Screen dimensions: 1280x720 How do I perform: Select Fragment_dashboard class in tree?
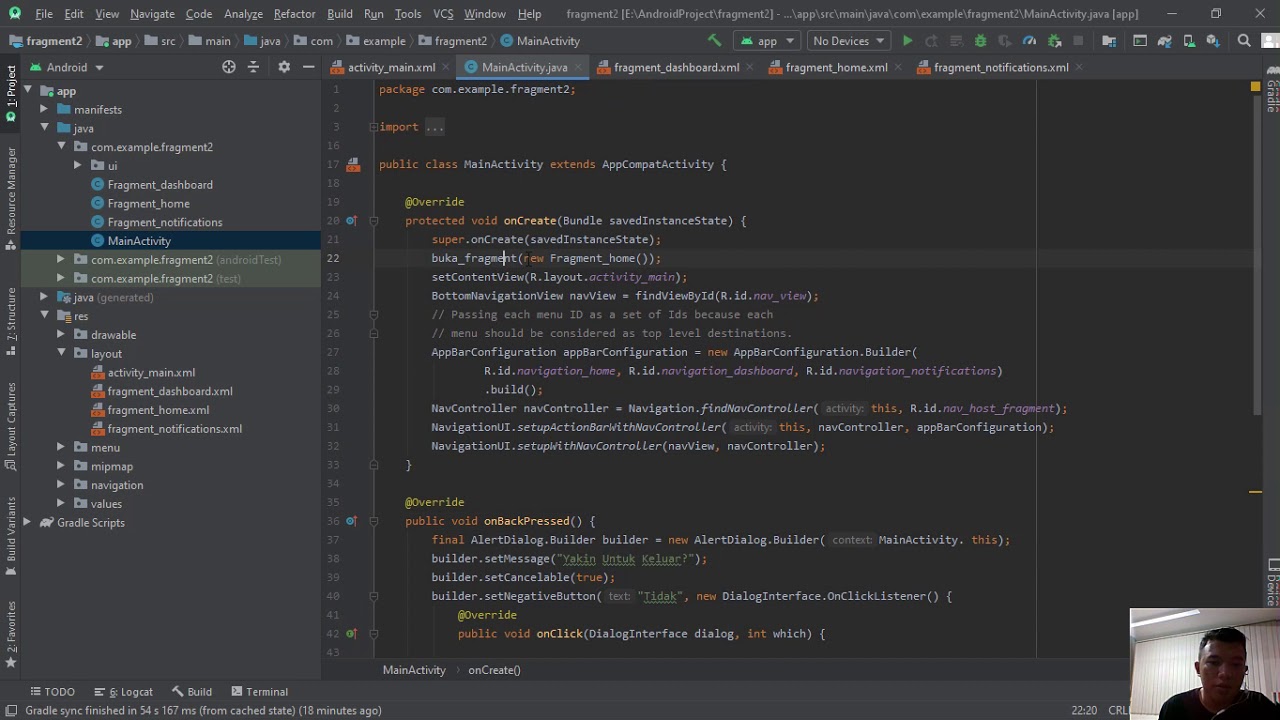(160, 185)
